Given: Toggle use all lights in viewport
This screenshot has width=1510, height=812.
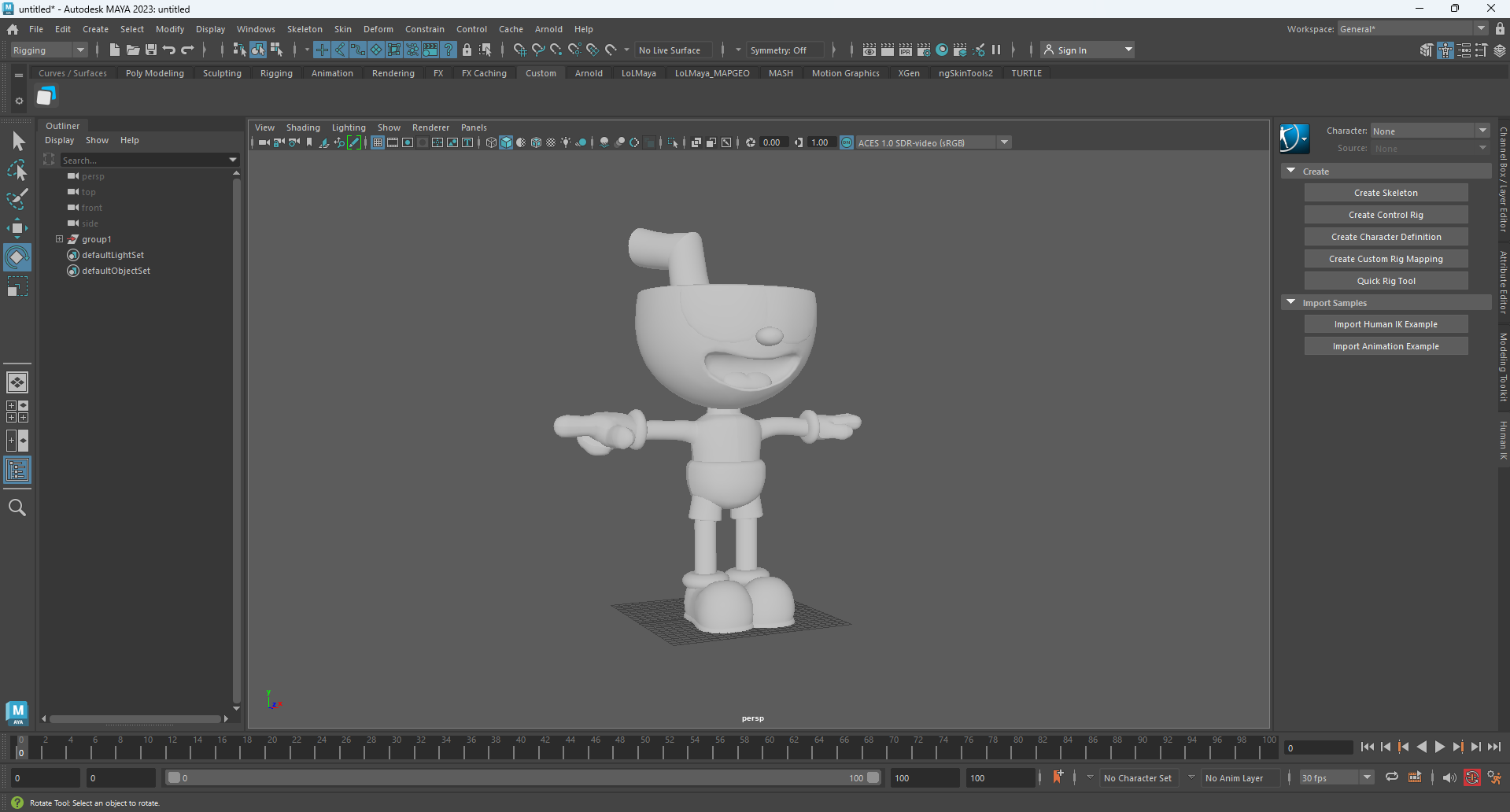Looking at the screenshot, I should [566, 142].
